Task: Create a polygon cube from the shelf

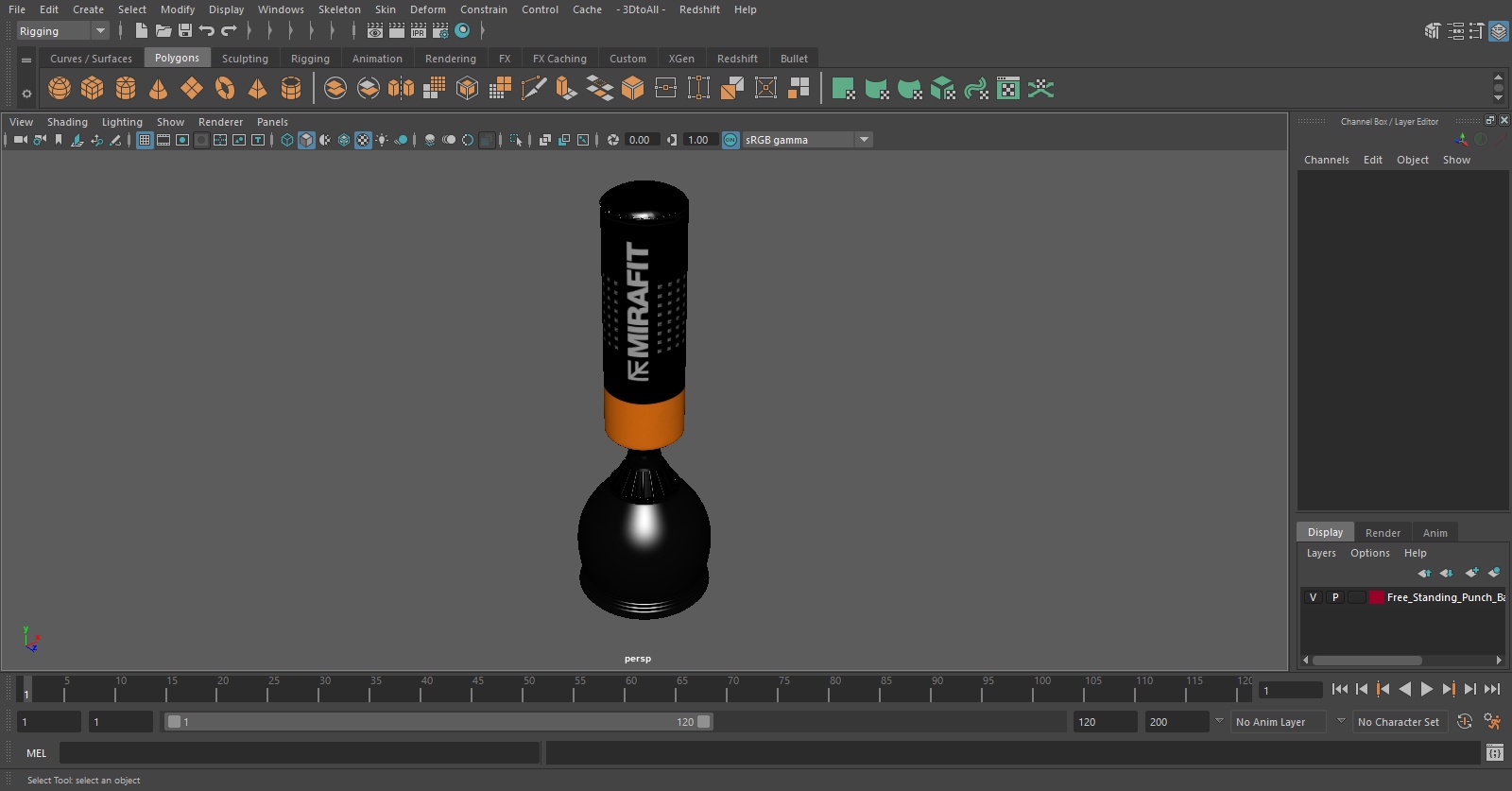Action: [x=93, y=89]
